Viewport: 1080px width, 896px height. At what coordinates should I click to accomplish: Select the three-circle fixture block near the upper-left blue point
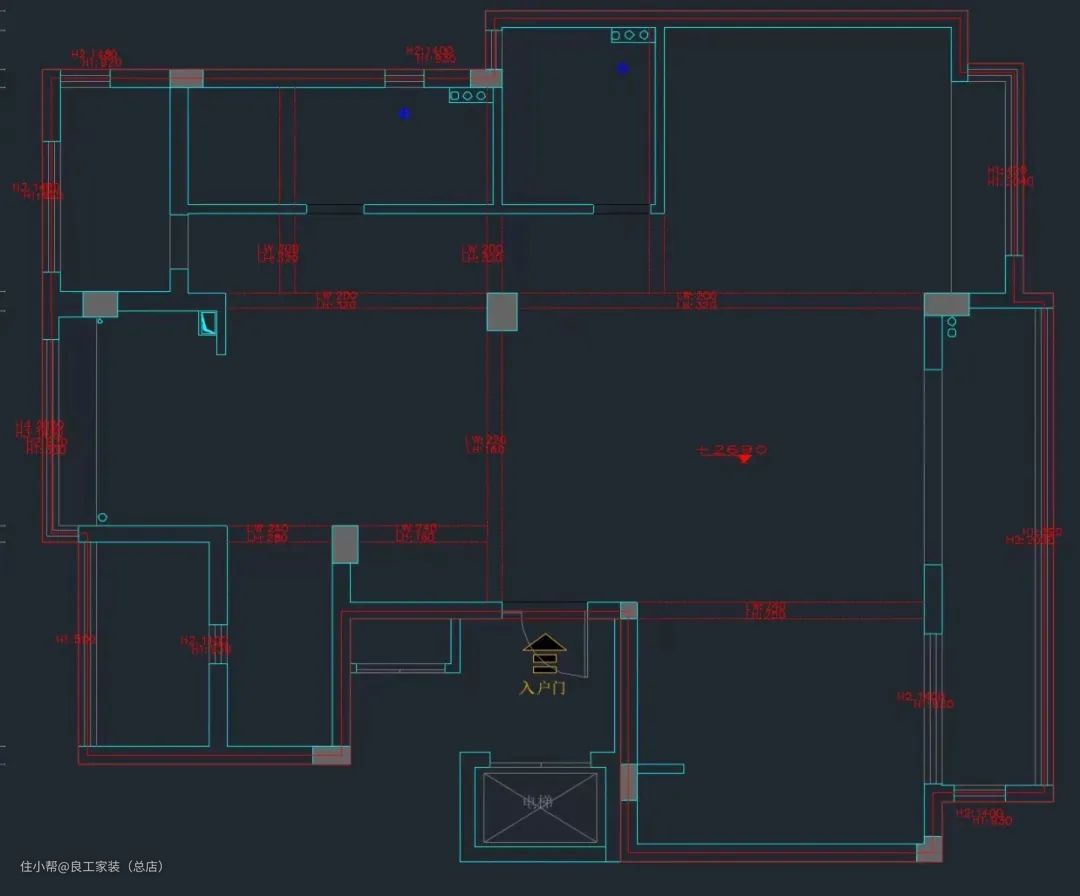(x=468, y=96)
